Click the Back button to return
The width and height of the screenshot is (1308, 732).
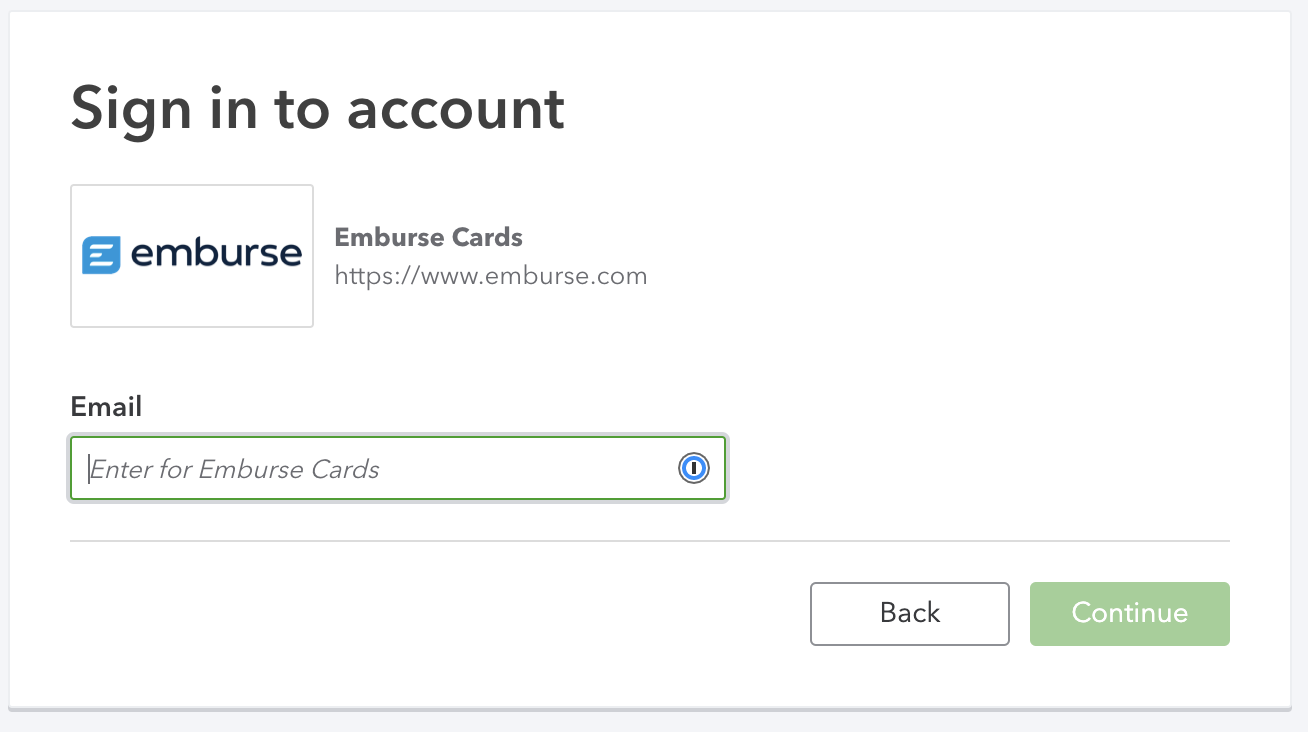point(909,613)
